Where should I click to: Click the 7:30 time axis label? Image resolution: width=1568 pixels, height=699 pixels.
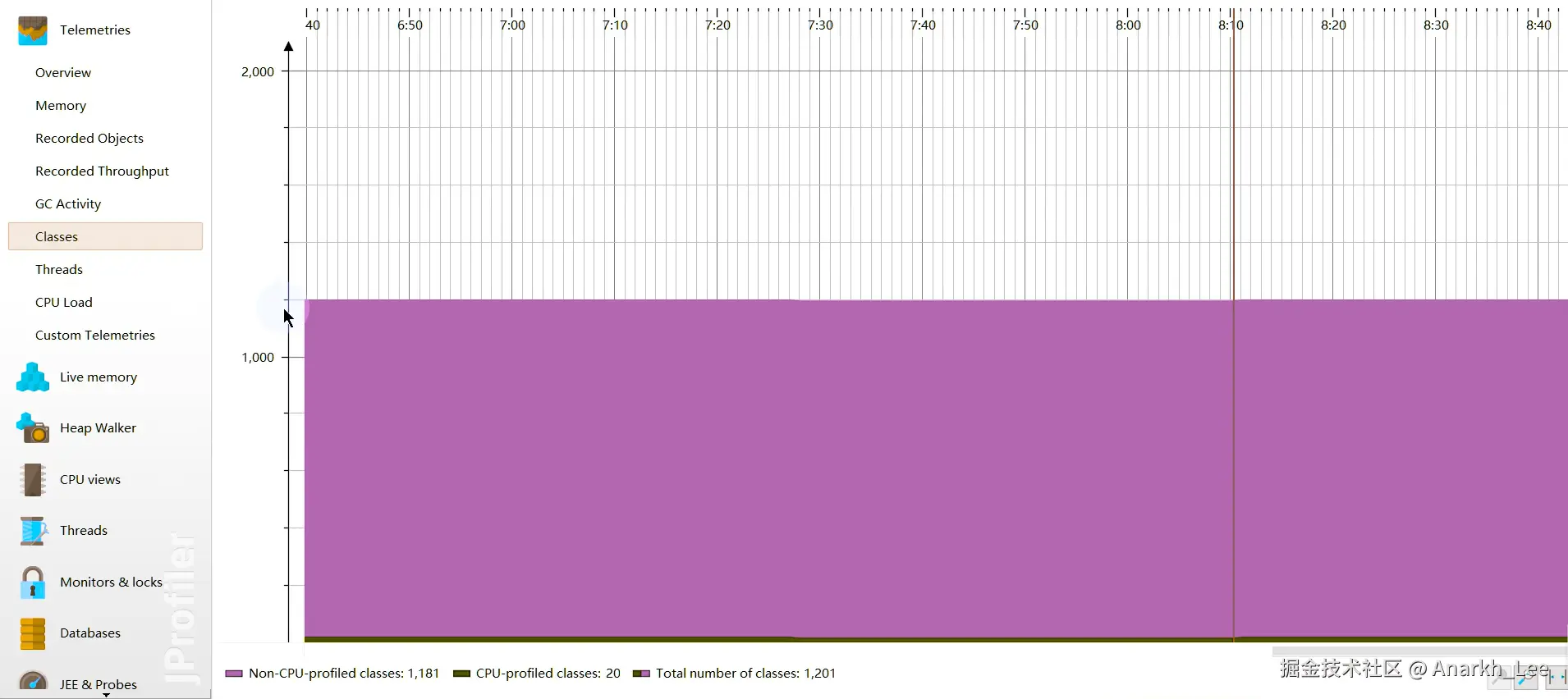coord(820,25)
